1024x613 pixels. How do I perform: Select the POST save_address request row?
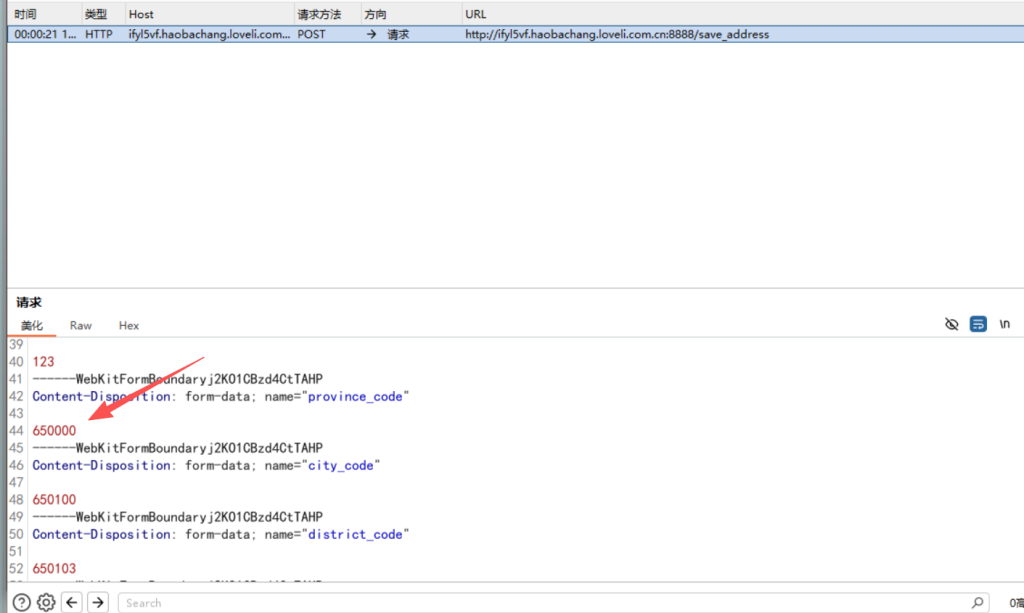point(400,34)
